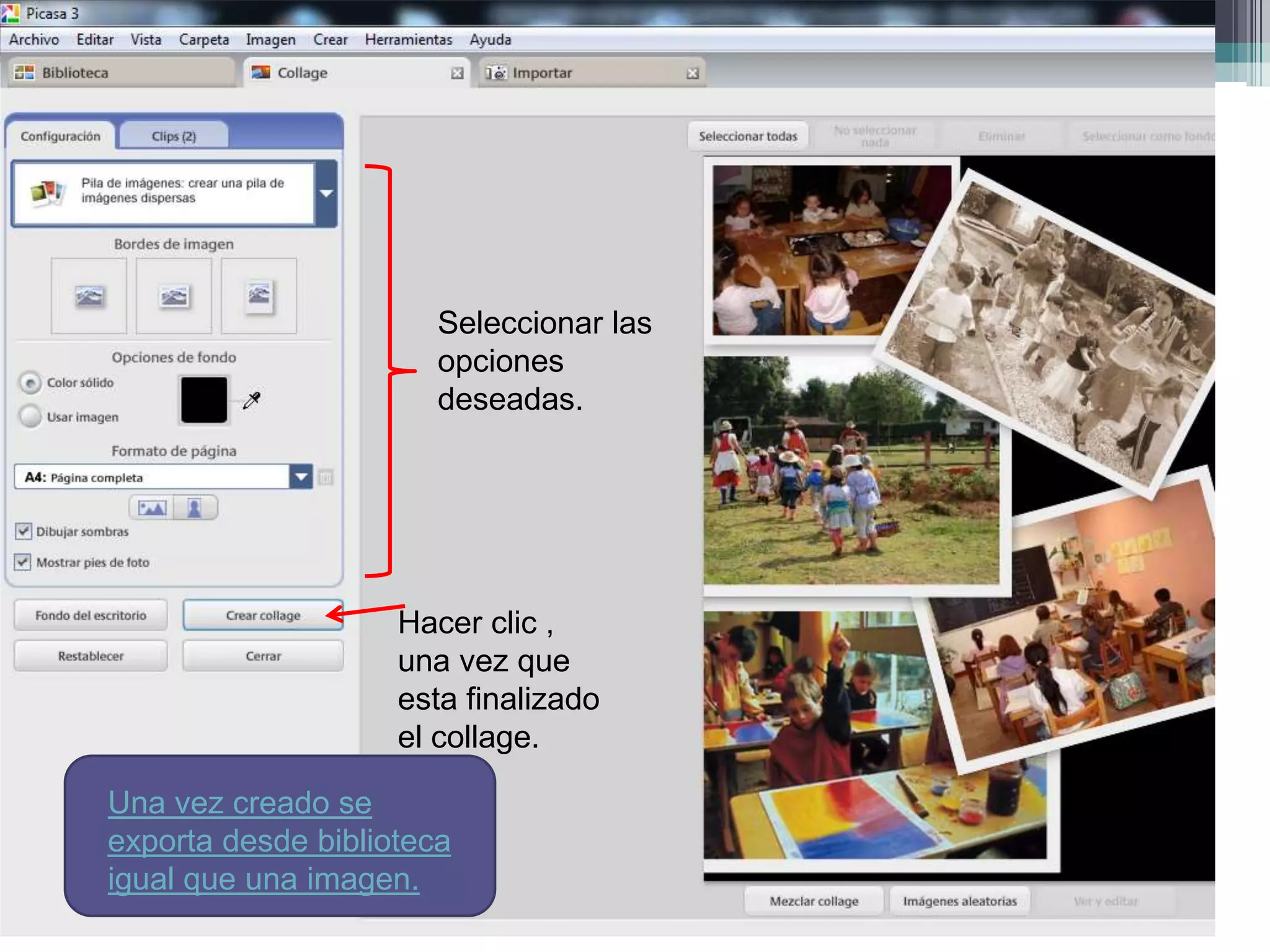Click the Ver y editar button
This screenshot has width=1270, height=952.
(1106, 901)
